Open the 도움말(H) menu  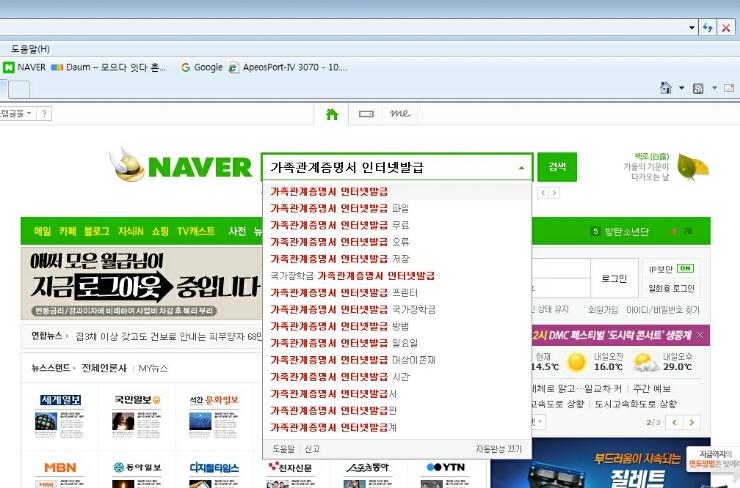30,49
